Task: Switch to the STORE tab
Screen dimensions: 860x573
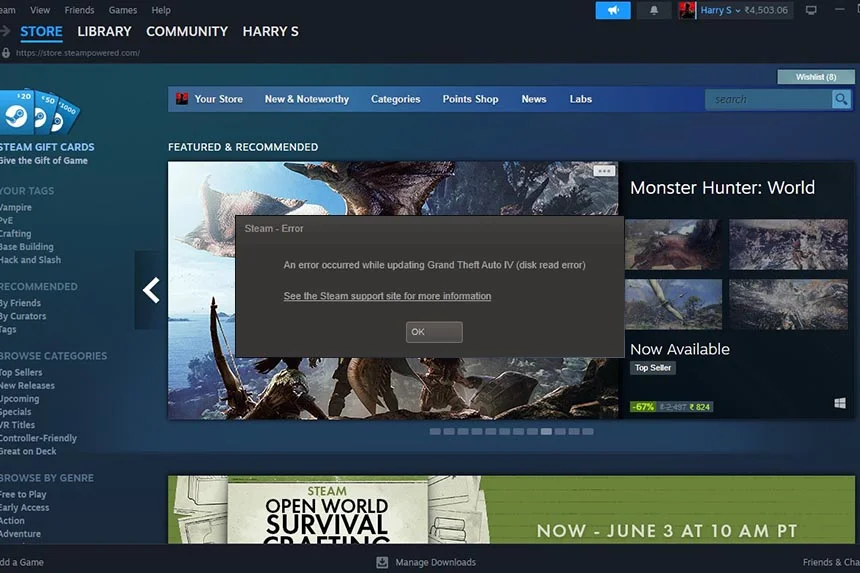Action: pyautogui.click(x=41, y=32)
